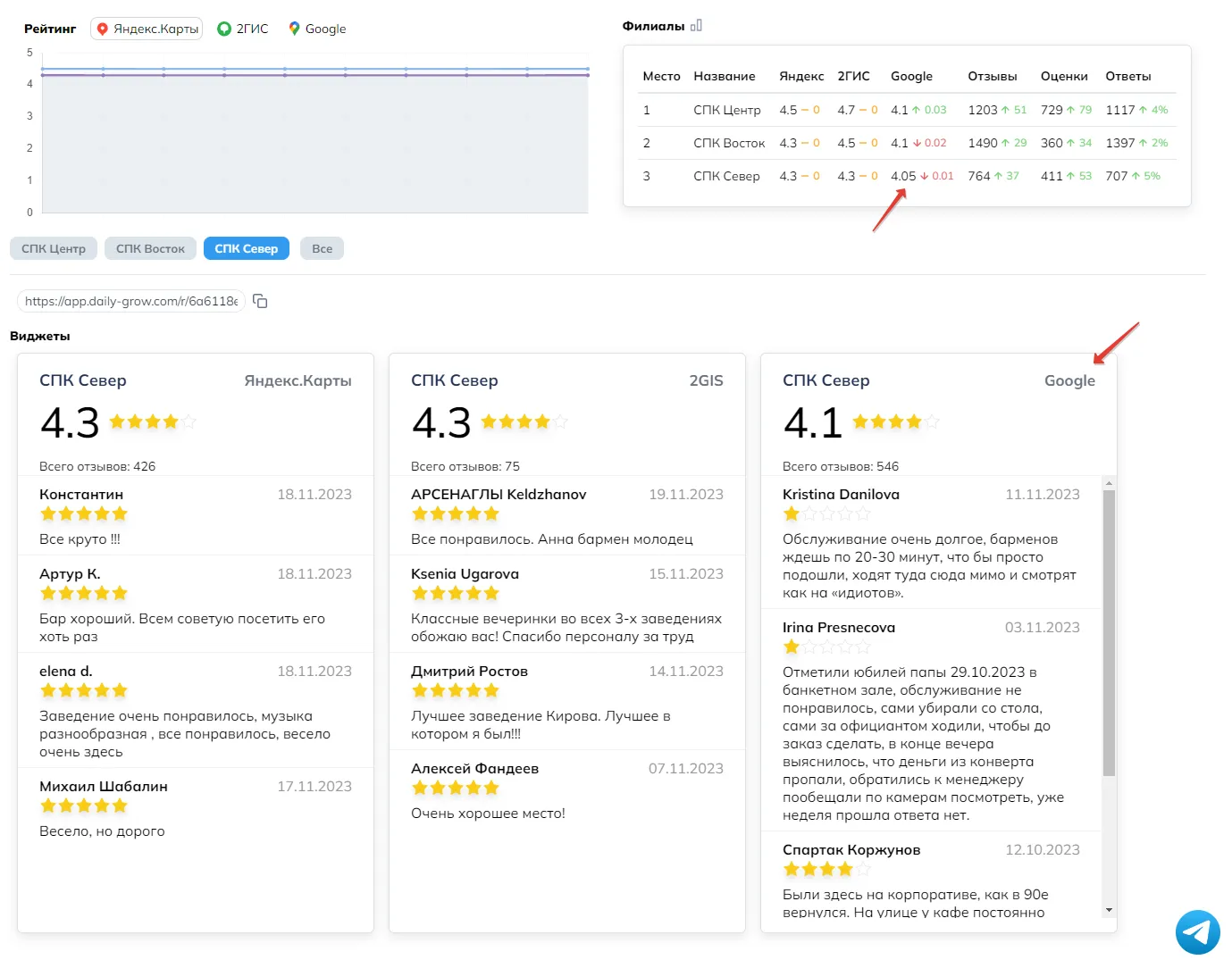Image resolution: width=1232 pixels, height=960 pixels.
Task: Click Всего отзывов: 546 in Google widget
Action: [841, 466]
